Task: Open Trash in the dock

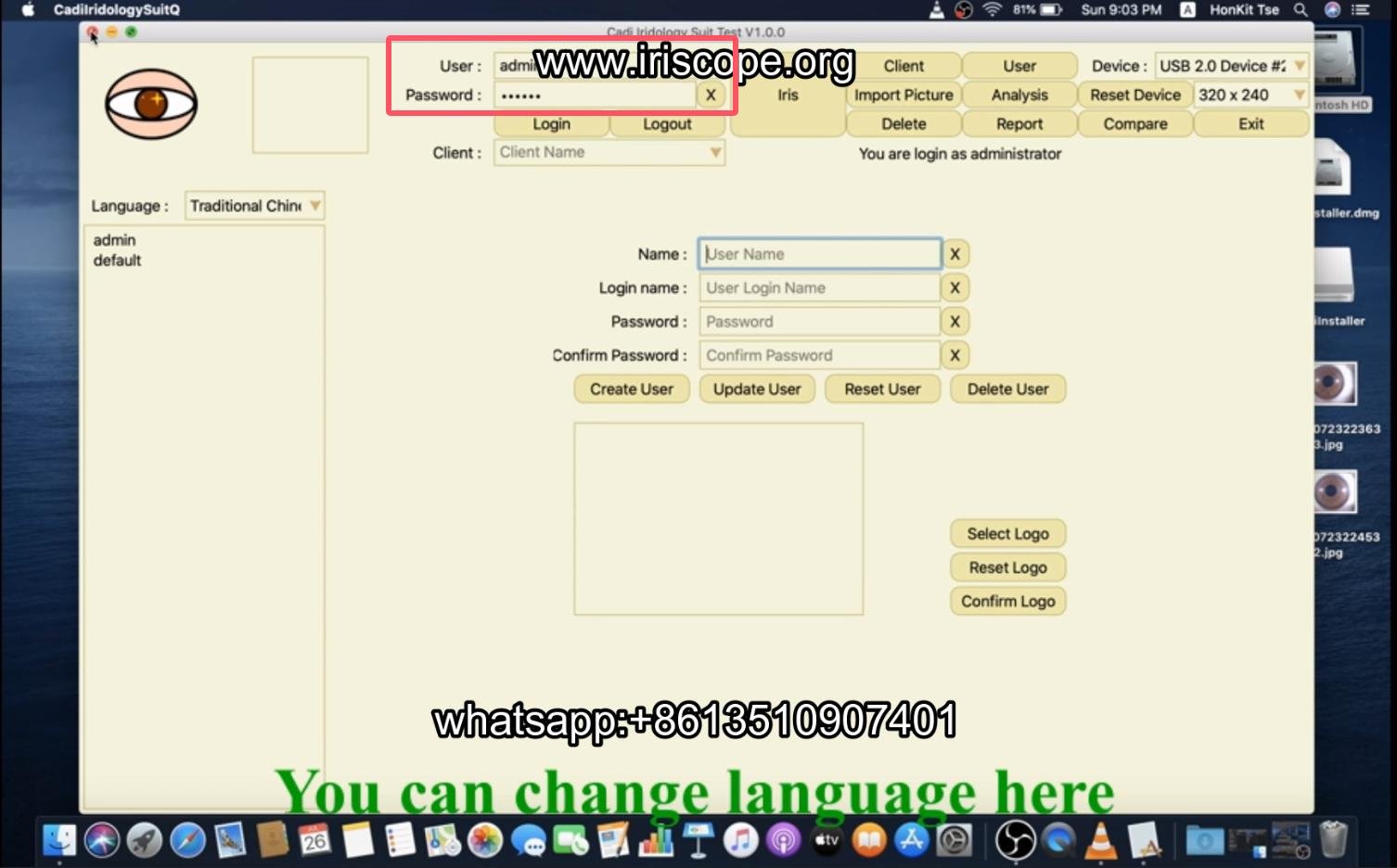Action: coord(1333,839)
